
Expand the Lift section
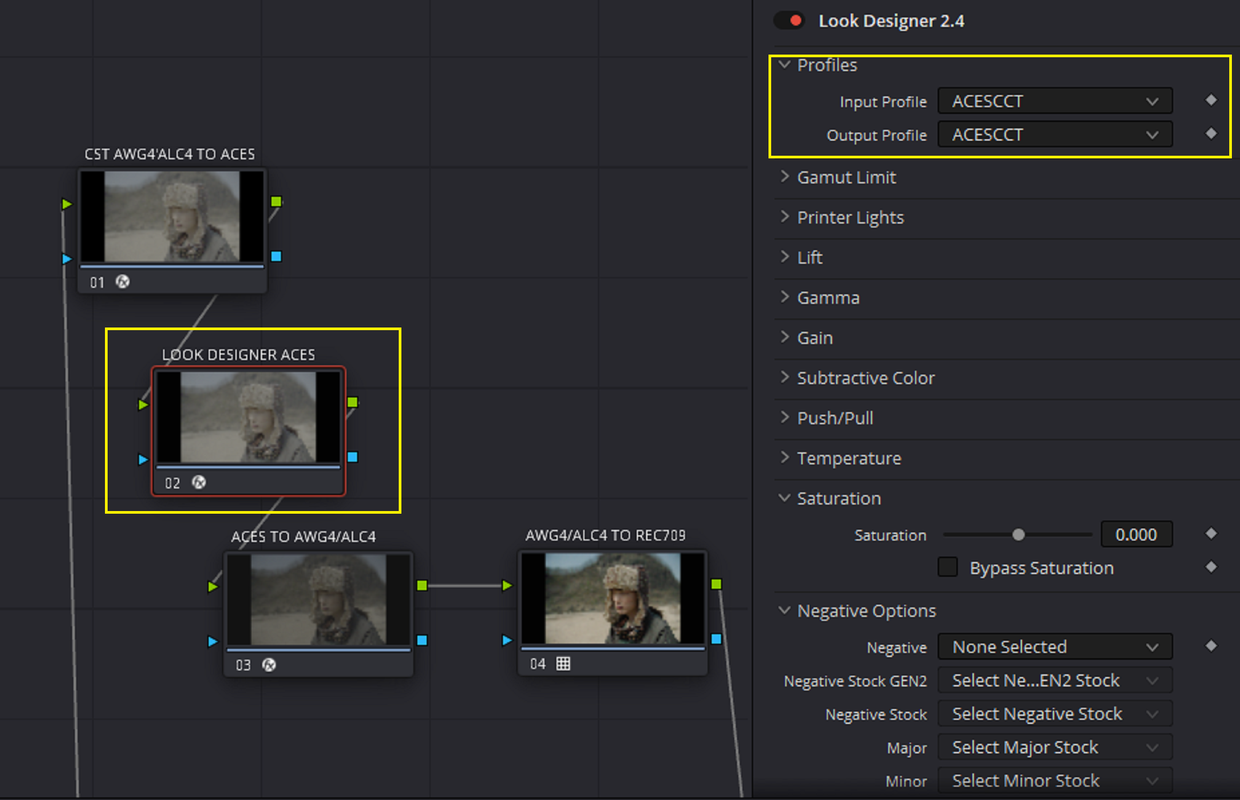pos(784,257)
